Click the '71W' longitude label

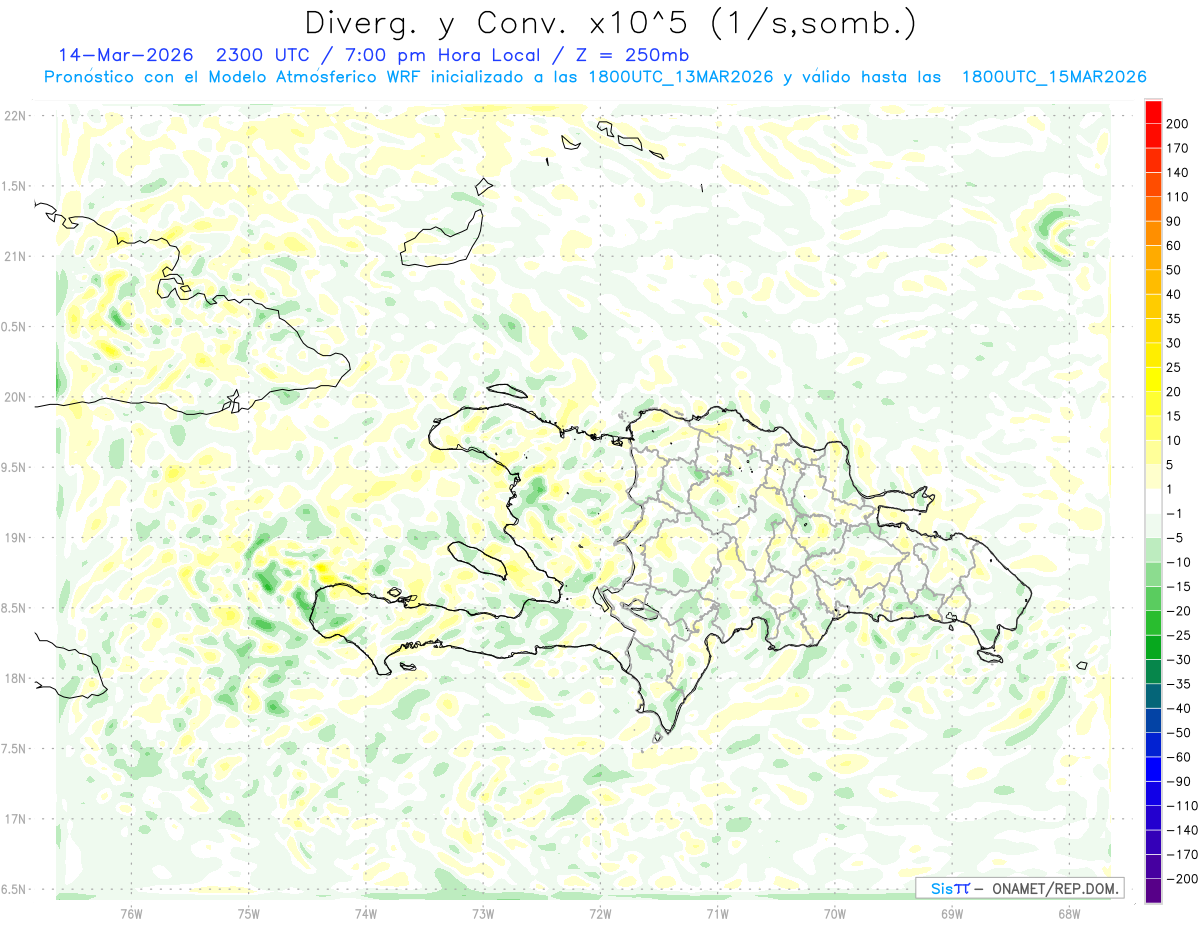coord(717,912)
